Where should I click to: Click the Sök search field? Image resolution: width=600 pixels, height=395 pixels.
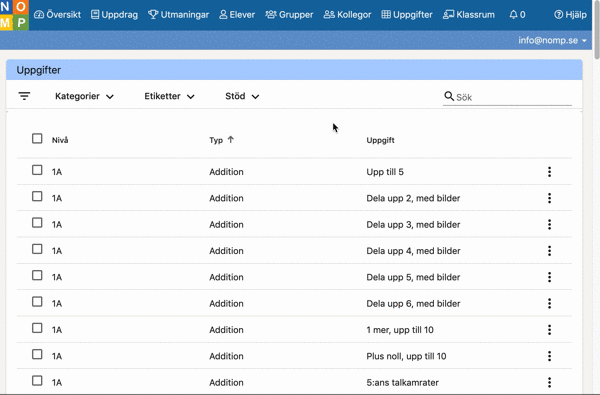pyautogui.click(x=514, y=97)
